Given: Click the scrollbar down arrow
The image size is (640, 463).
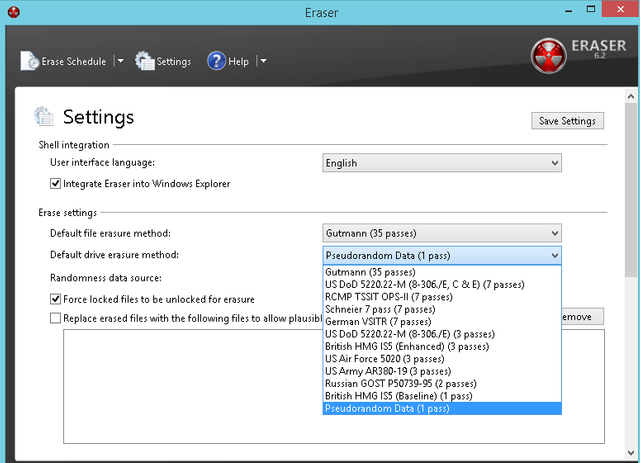Looking at the screenshot, I should tap(631, 453).
